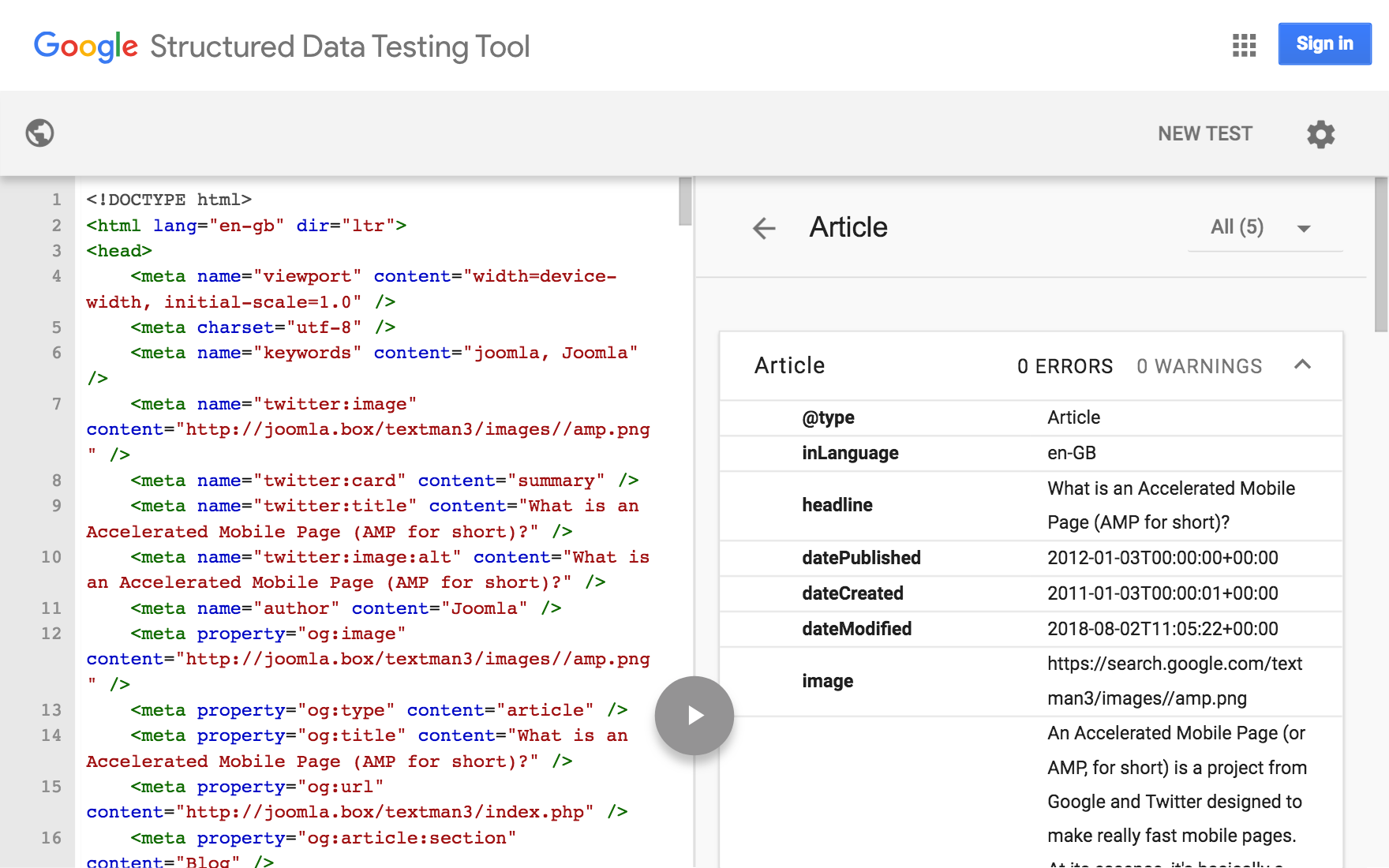Collapse the Article results card
Viewport: 1389px width, 868px height.
[1302, 365]
